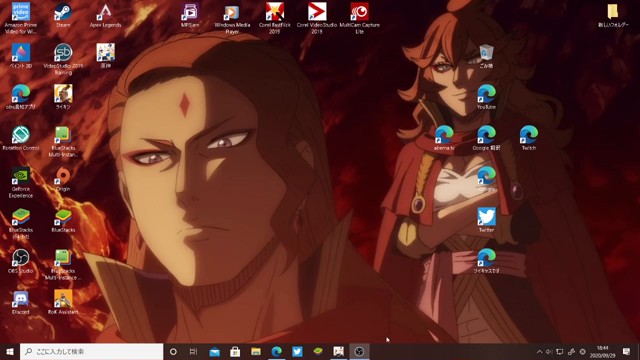Open Mail from the taskbar
This screenshot has height=360, width=640.
click(215, 351)
